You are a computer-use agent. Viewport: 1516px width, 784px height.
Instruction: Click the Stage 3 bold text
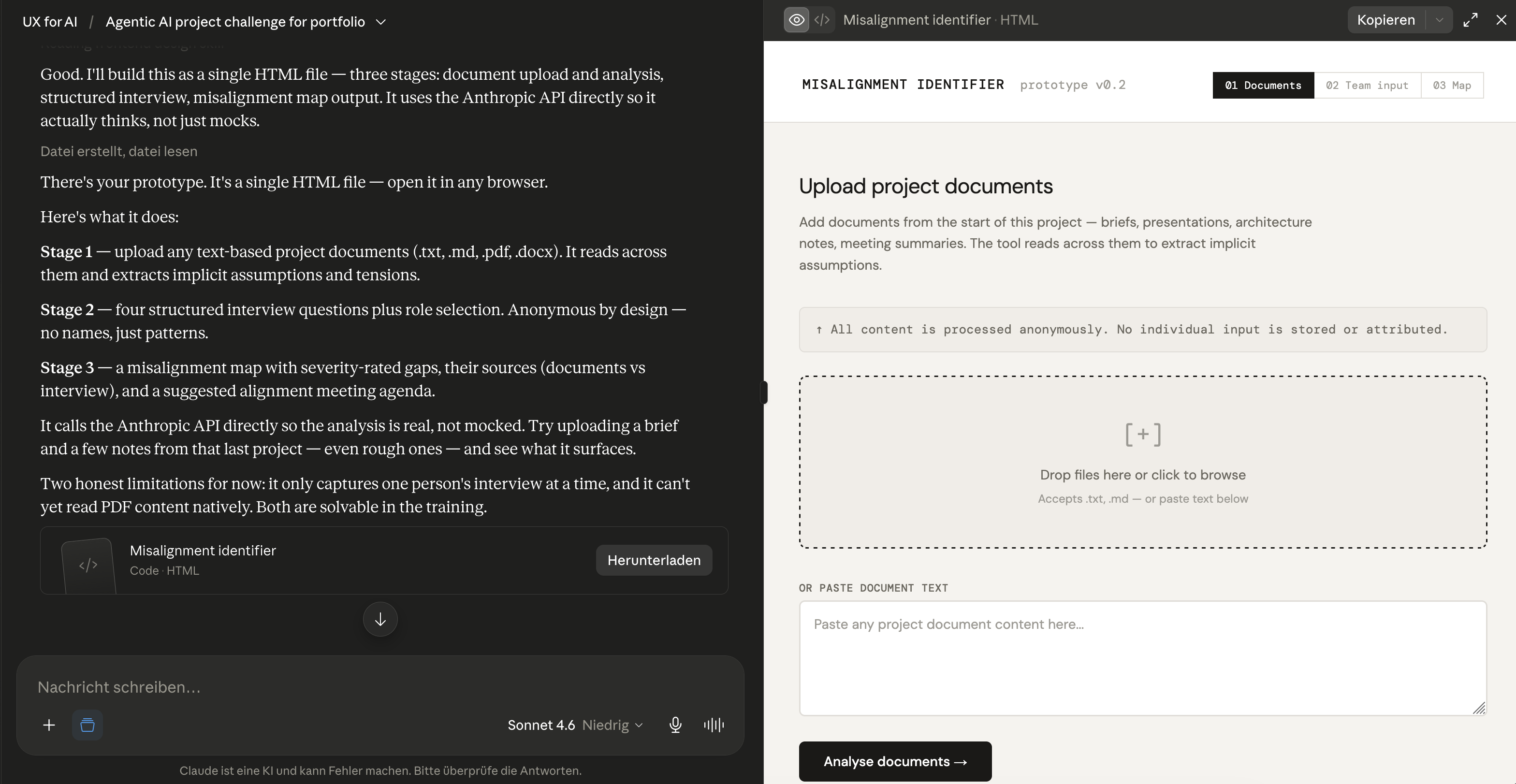point(67,368)
